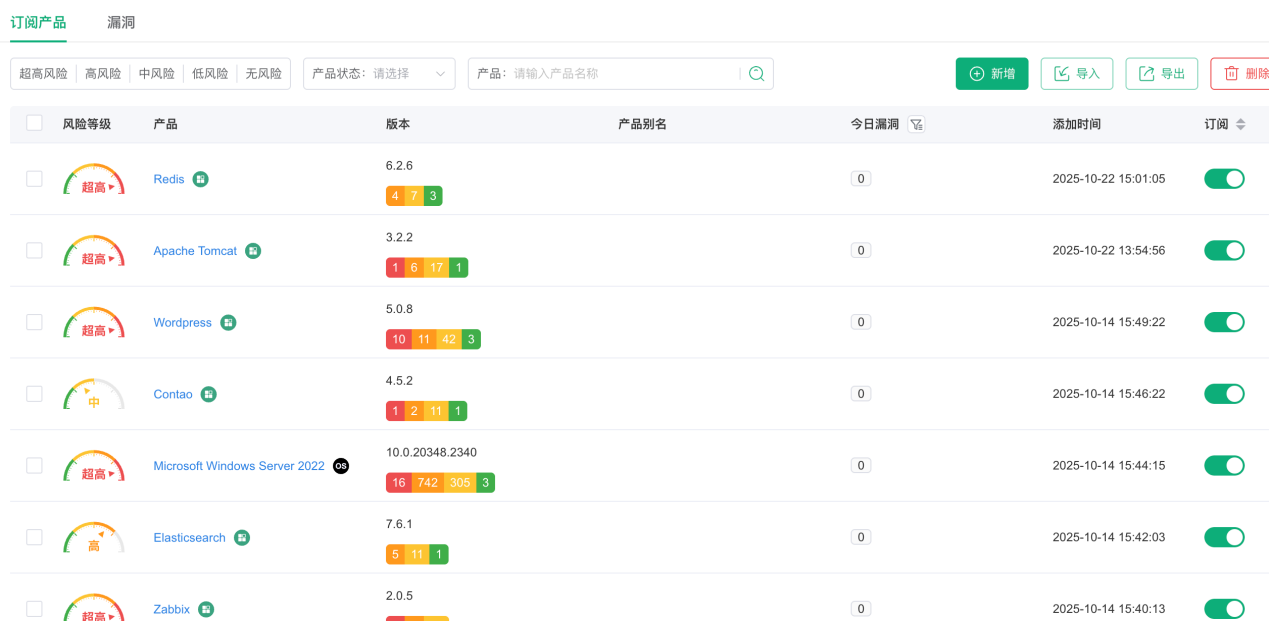1269x621 pixels.
Task: Click the red 16 vulnerability count for Windows Server
Action: (x=399, y=483)
